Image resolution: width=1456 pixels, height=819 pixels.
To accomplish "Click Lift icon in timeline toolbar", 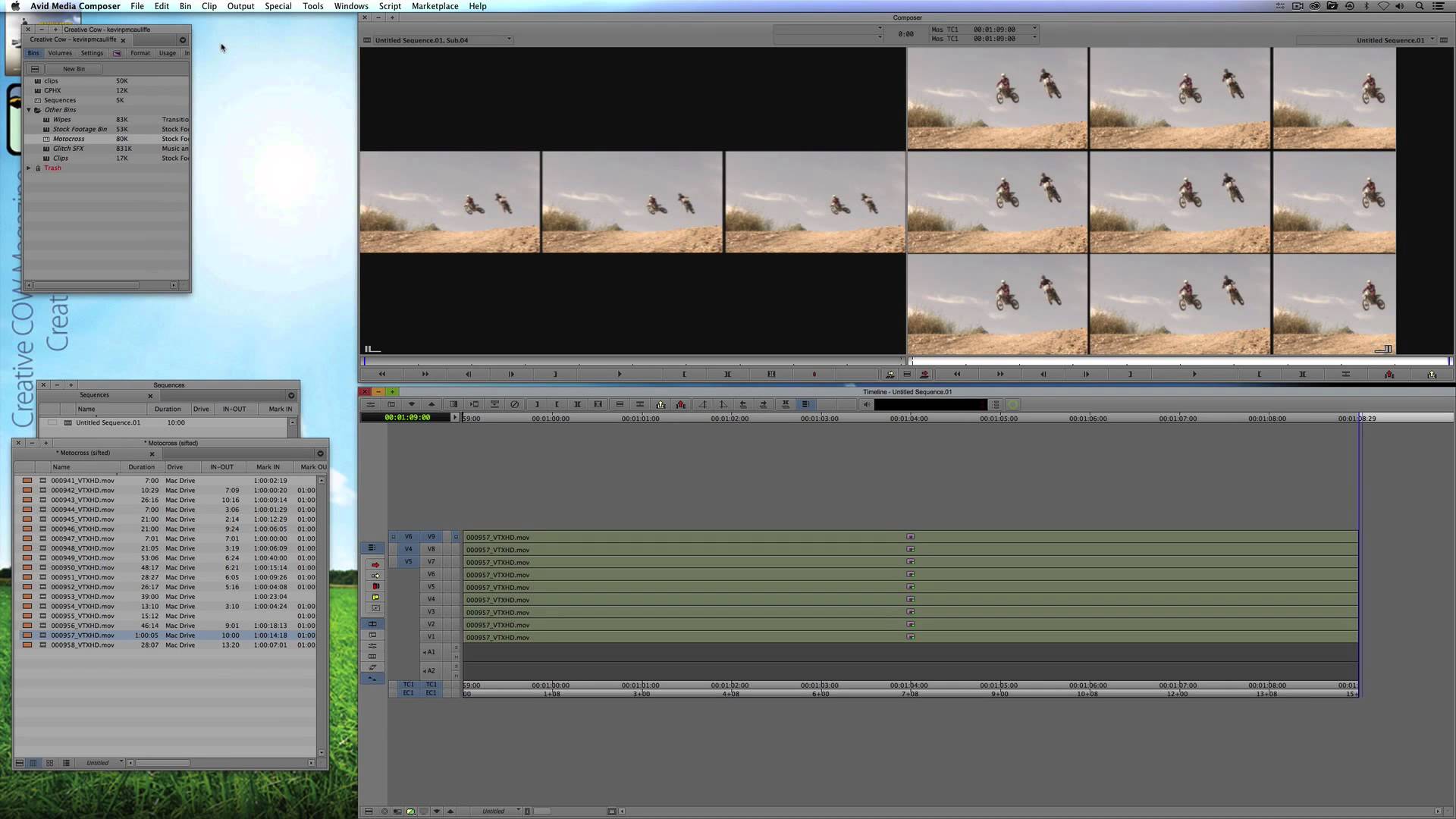I will [x=661, y=404].
